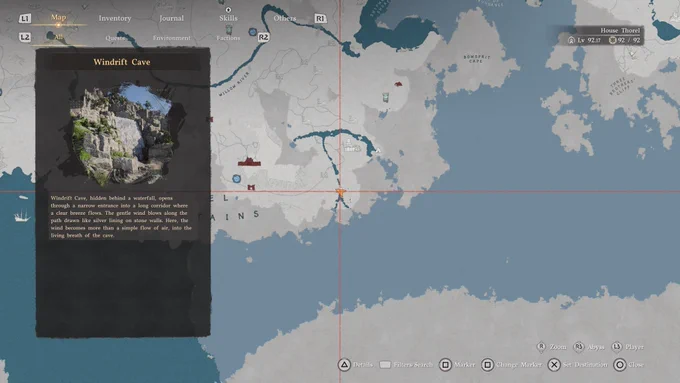Go to the Skills tab
Image resolution: width=680 pixels, height=383 pixels.
(x=228, y=18)
